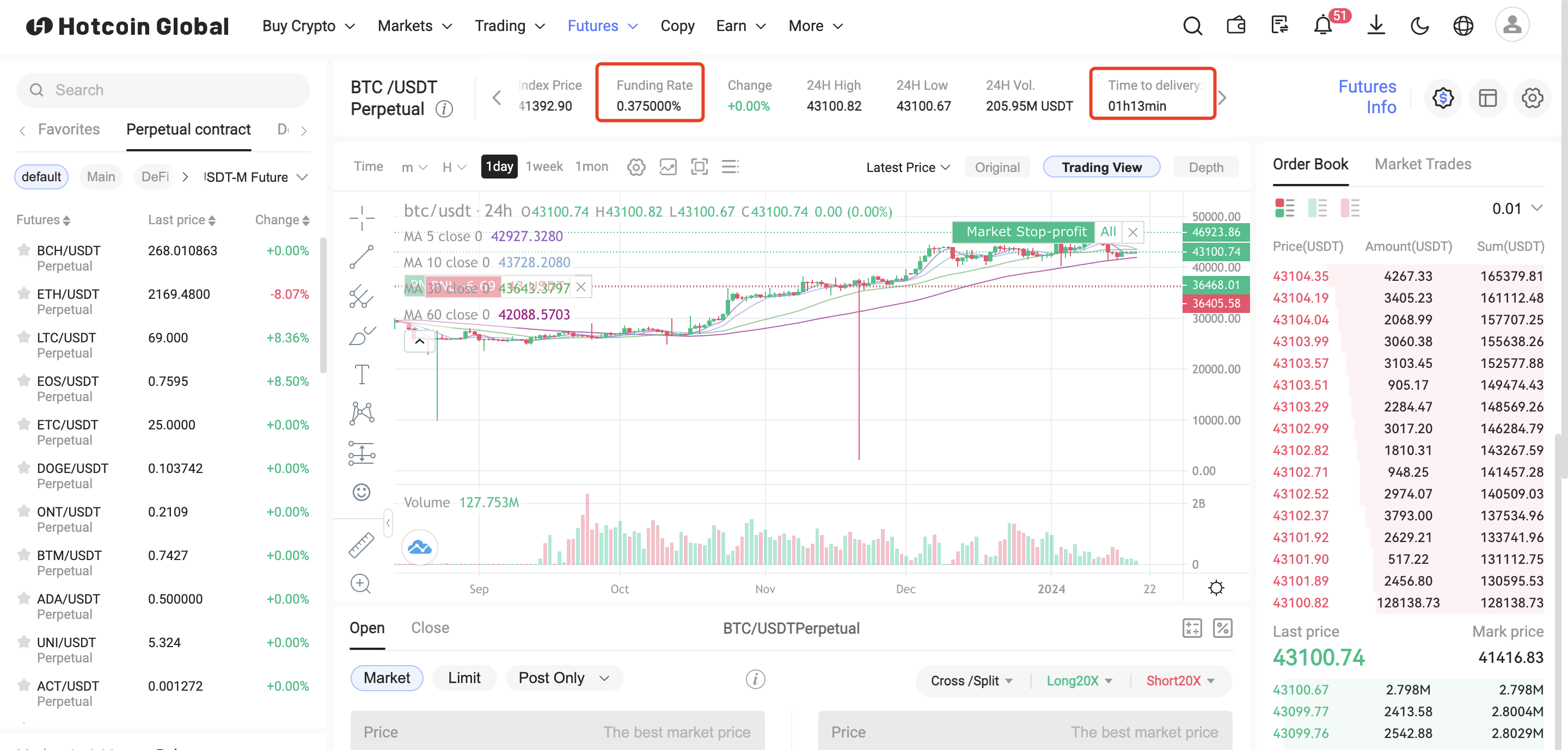Focus the futures Search field
The image size is (1568, 750).
coord(163,90)
